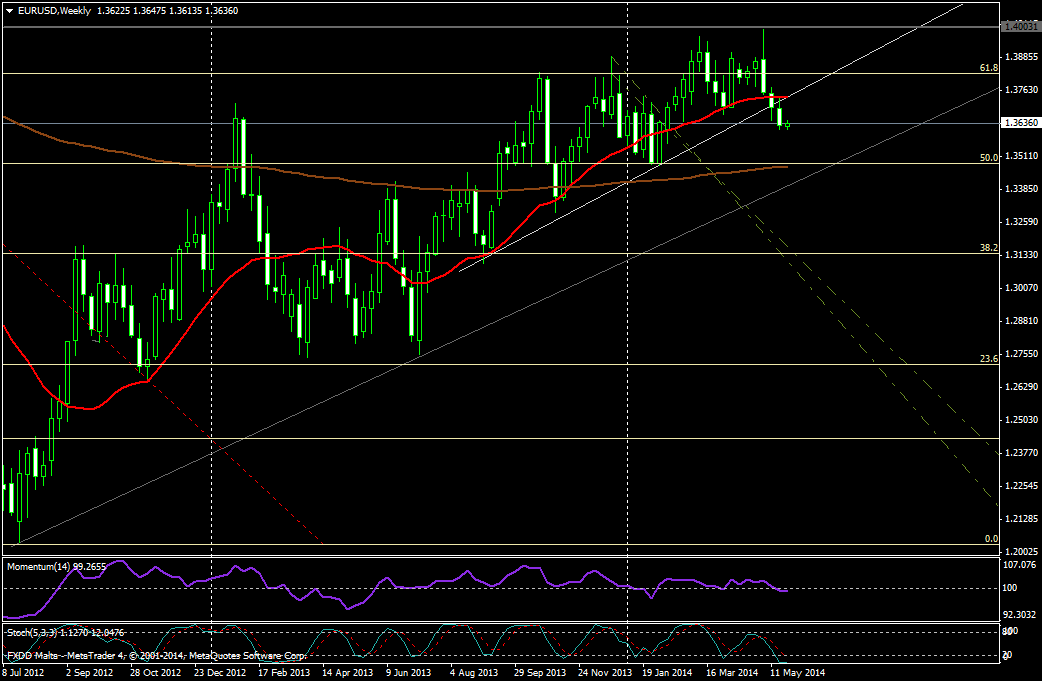Click the 9 Jun 2013 date marker
Image resolution: width=1042 pixels, height=681 pixels.
(410, 673)
